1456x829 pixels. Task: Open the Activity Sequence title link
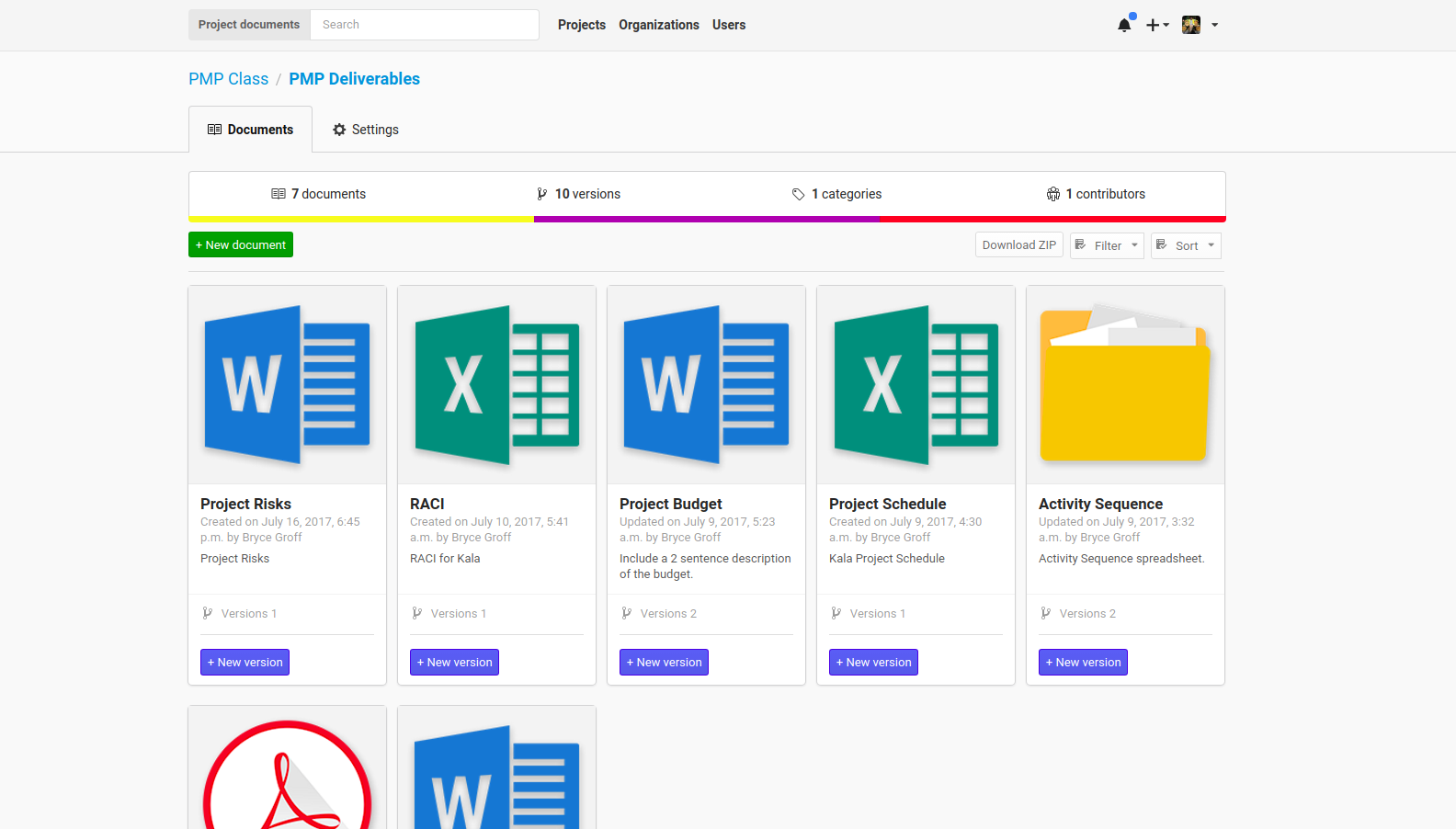tap(1100, 504)
